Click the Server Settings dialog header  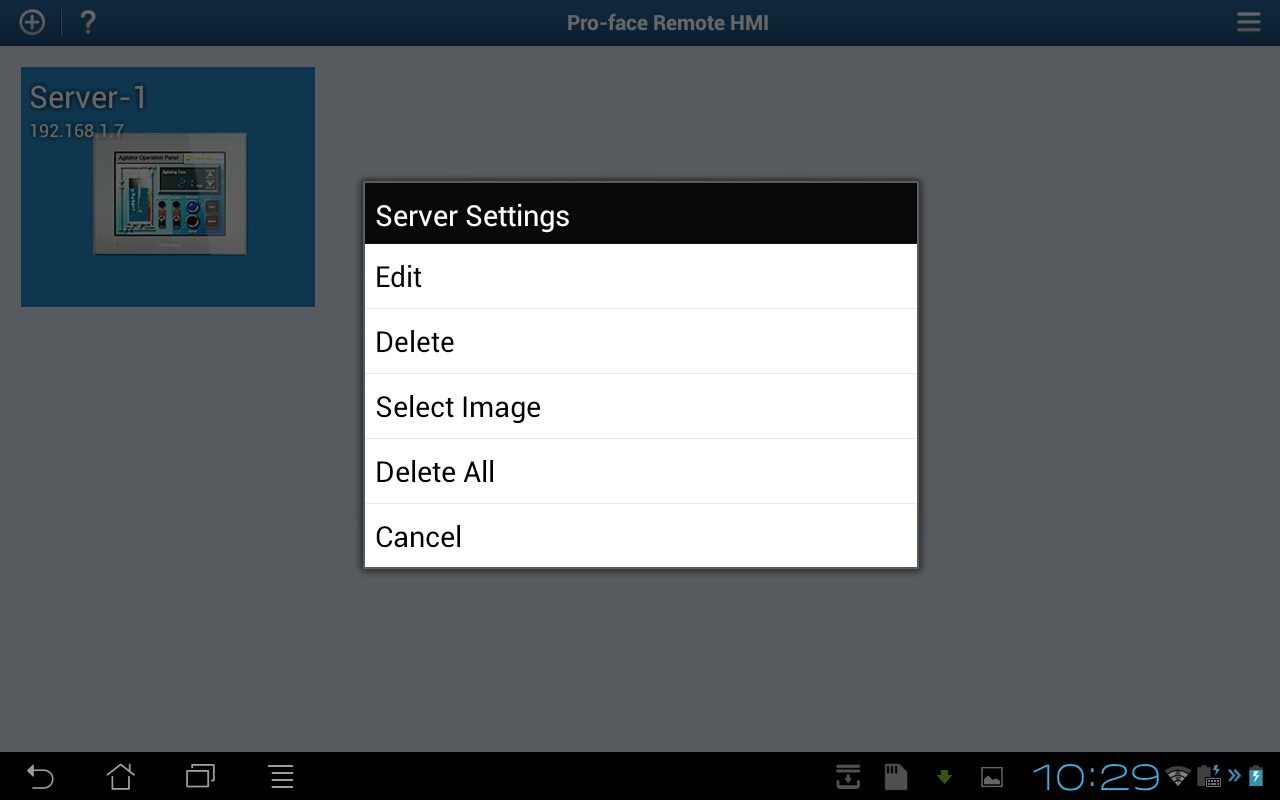point(641,215)
